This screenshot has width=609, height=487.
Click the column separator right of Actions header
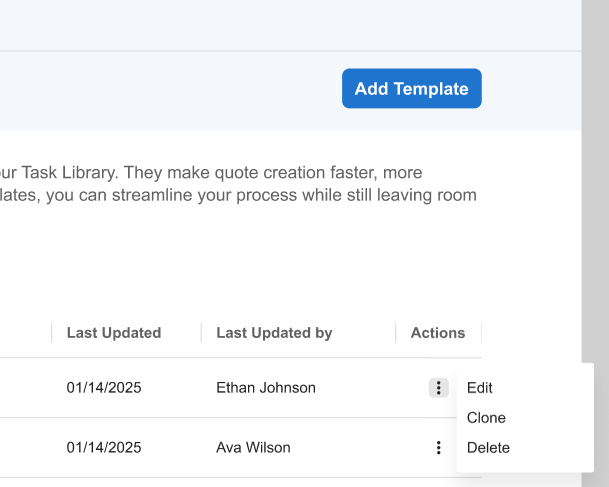(481, 333)
